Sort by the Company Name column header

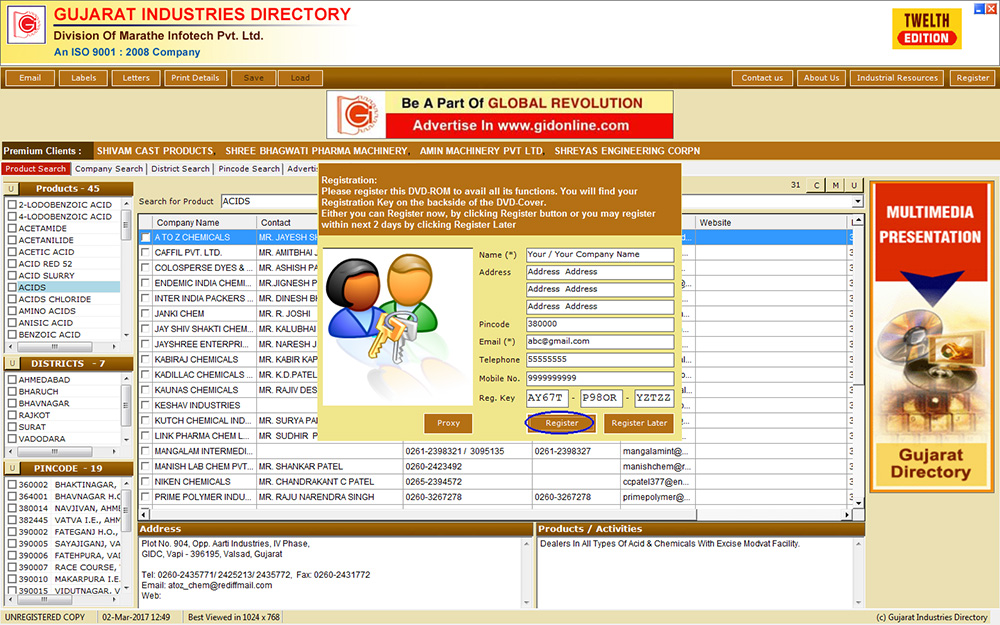204,223
